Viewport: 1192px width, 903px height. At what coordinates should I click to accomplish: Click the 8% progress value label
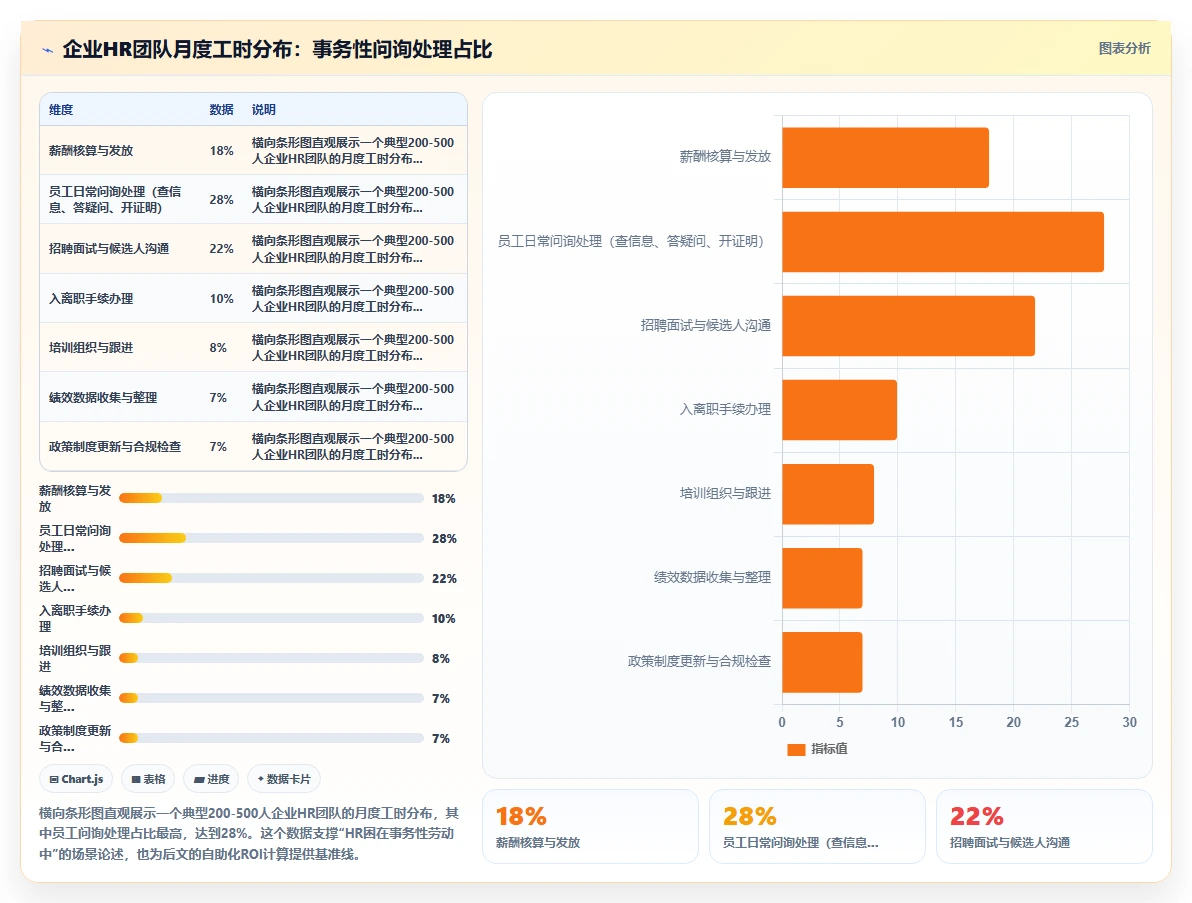(x=441, y=658)
